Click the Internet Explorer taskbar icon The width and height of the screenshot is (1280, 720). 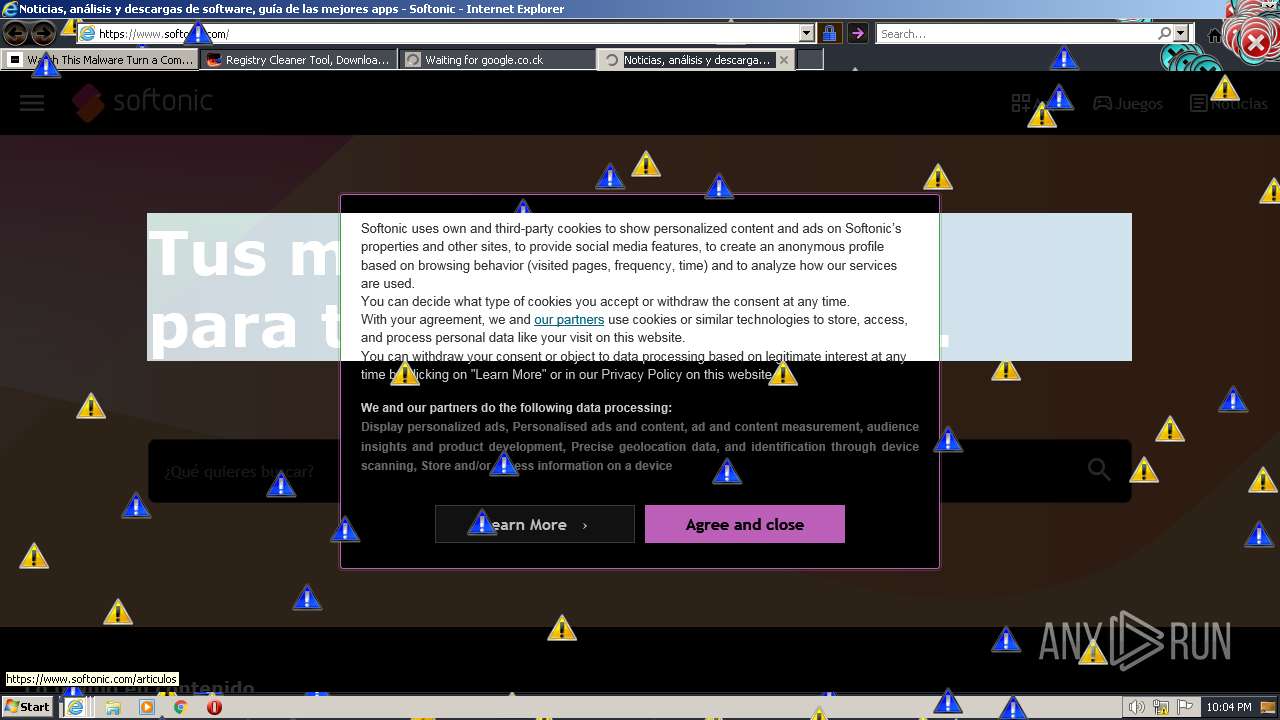point(75,707)
